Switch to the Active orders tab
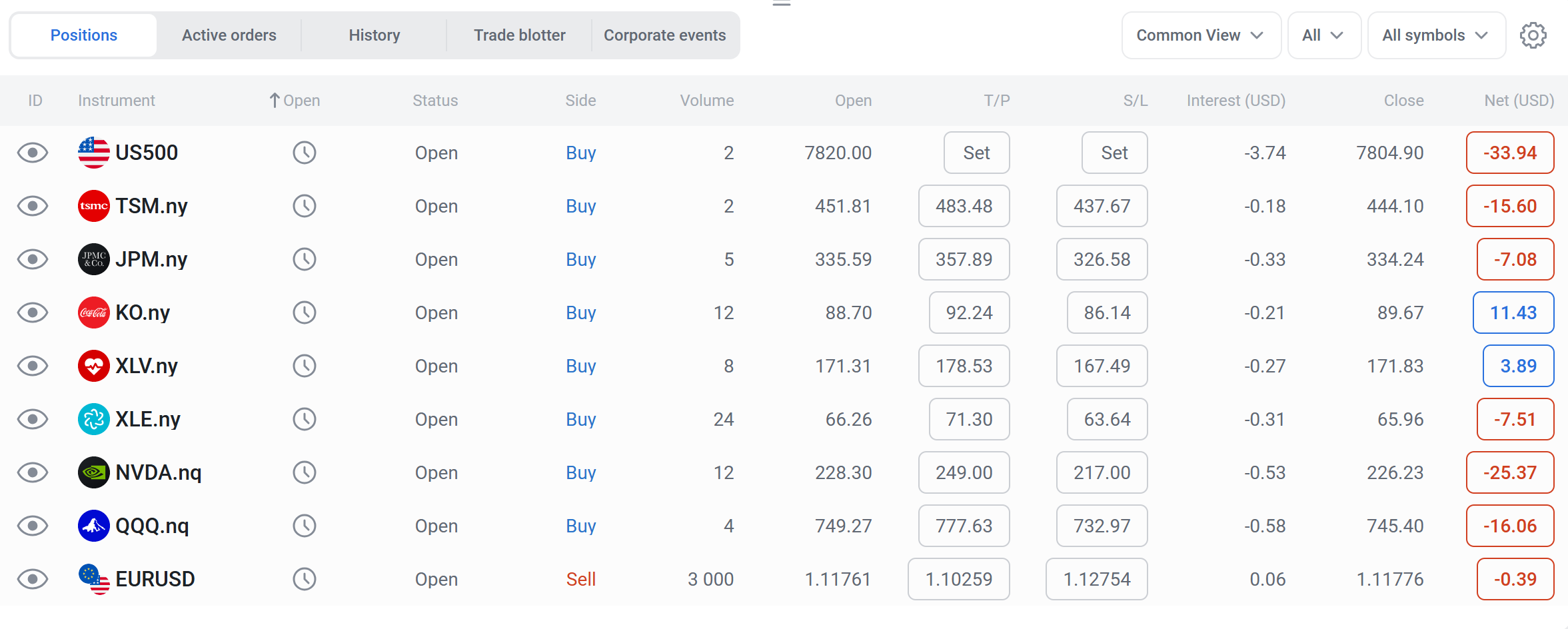Screen dimensions: 1568x629 click(x=229, y=35)
